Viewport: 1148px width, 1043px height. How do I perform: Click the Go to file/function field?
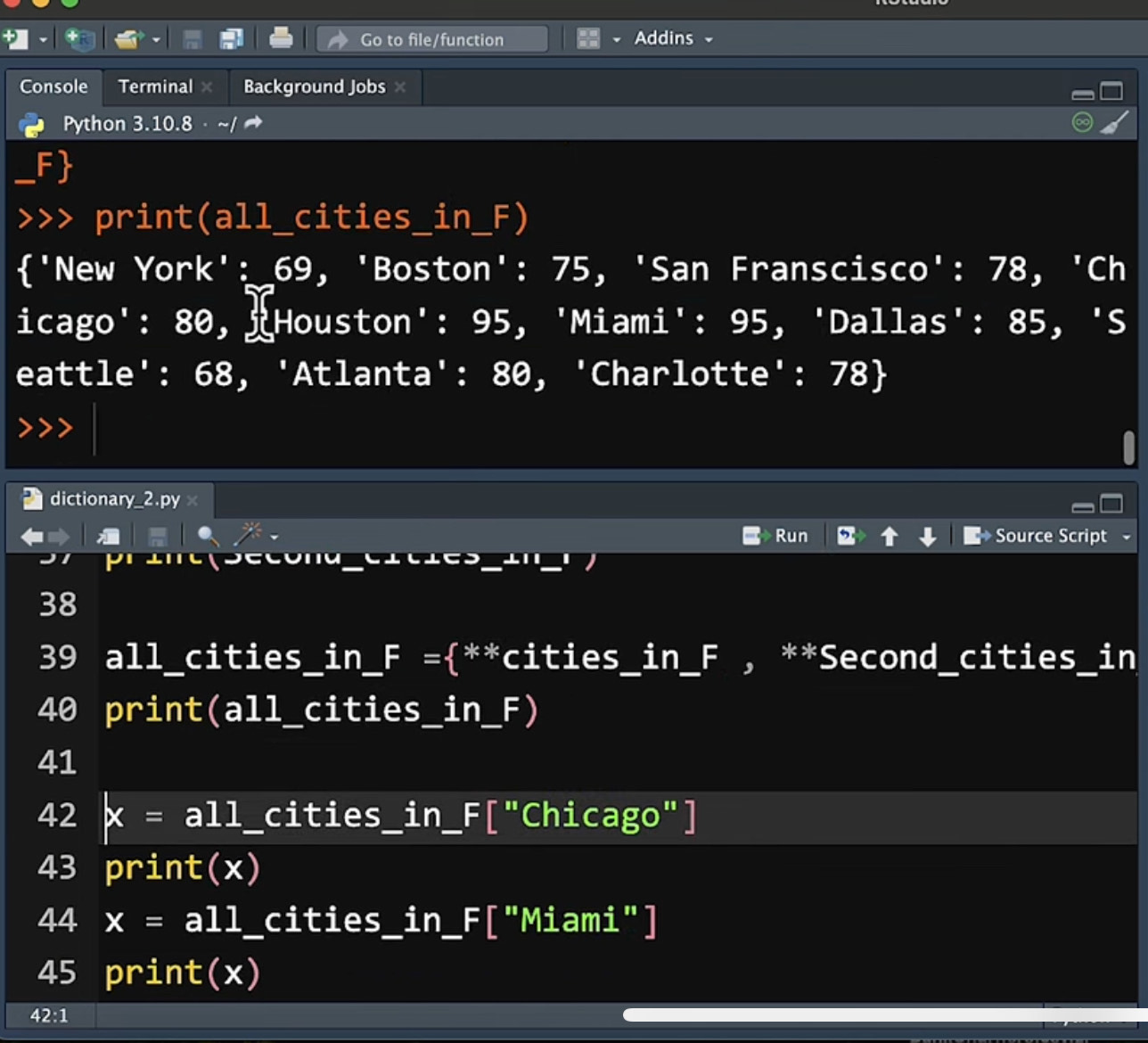[432, 39]
